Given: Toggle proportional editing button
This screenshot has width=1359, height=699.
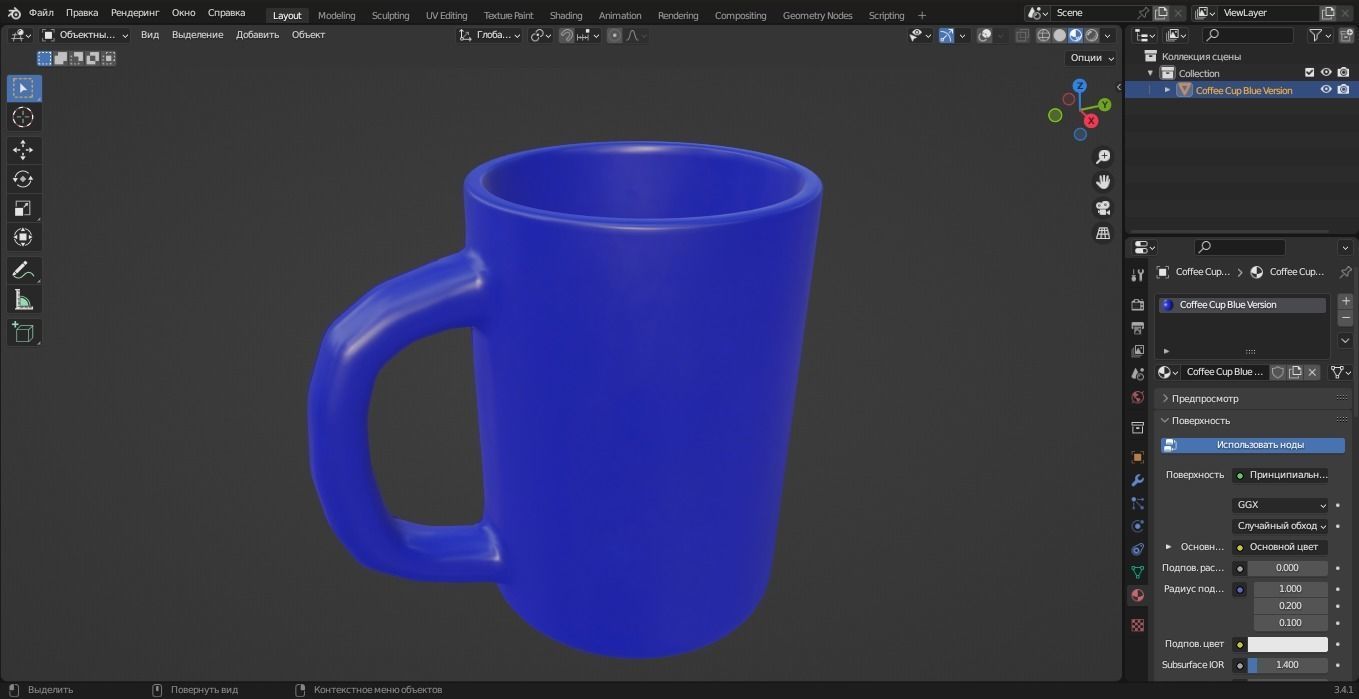Looking at the screenshot, I should coord(614,35).
